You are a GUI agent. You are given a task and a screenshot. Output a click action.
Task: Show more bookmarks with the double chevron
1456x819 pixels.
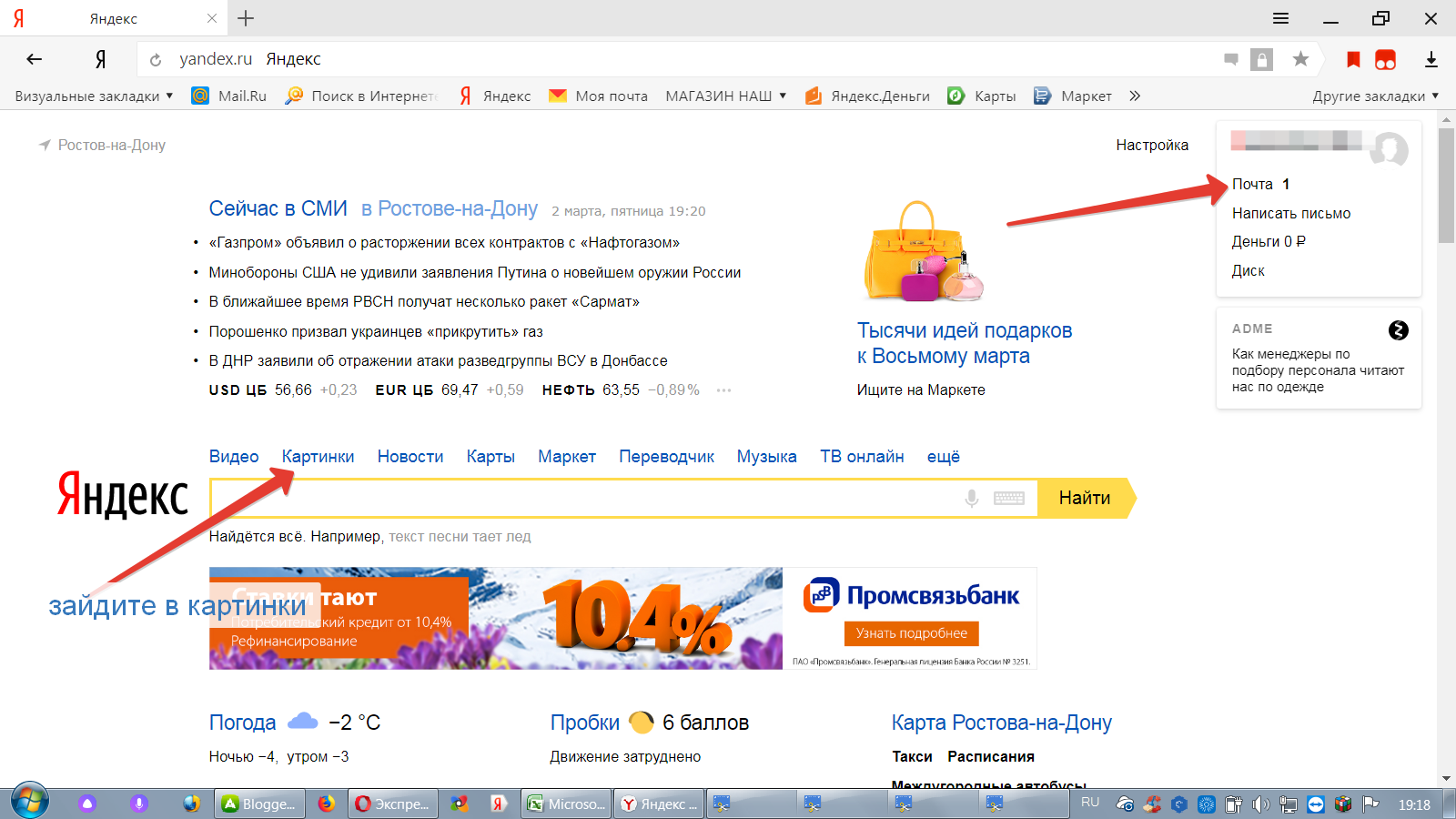pyautogui.click(x=1135, y=96)
